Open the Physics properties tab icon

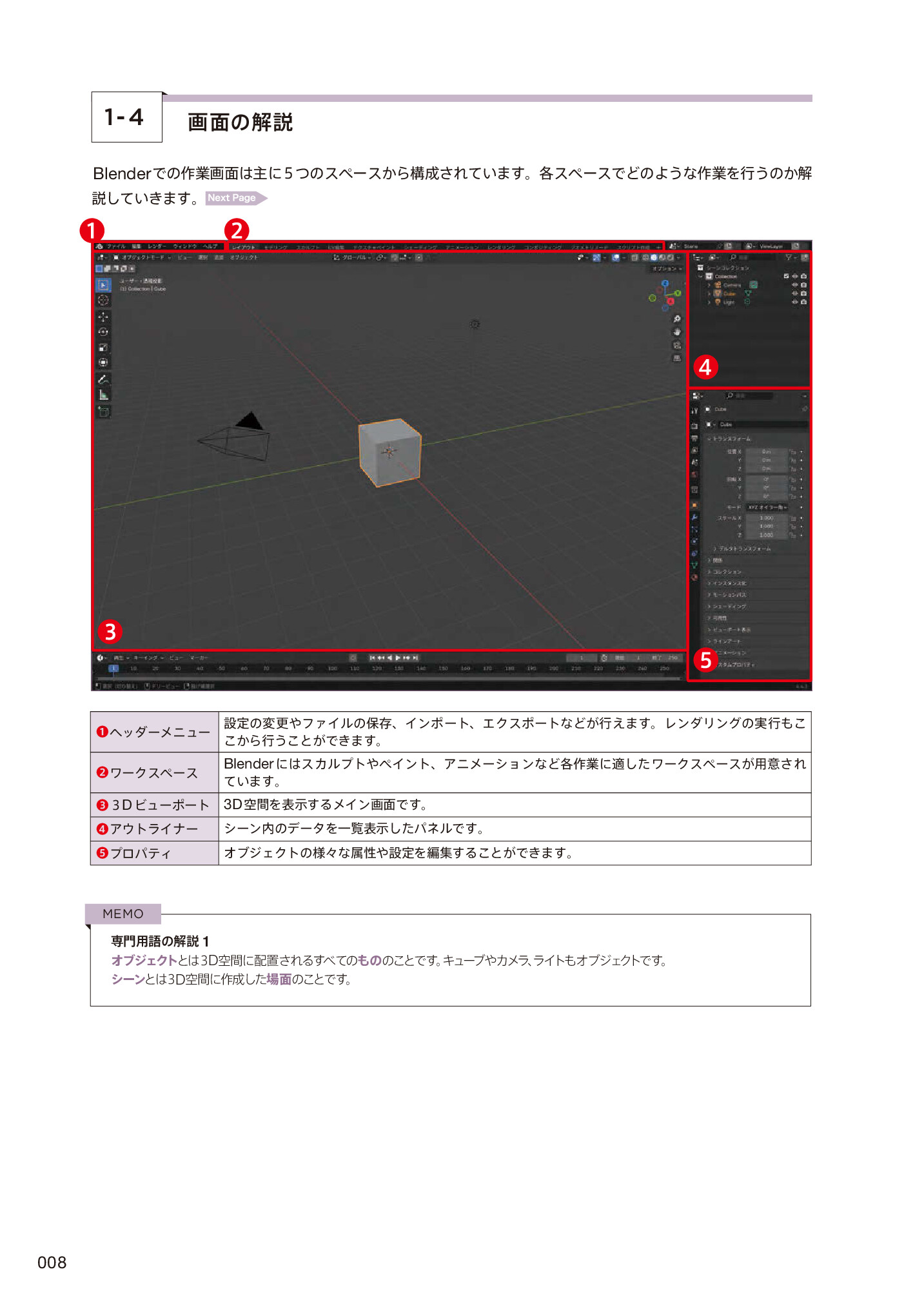[694, 542]
